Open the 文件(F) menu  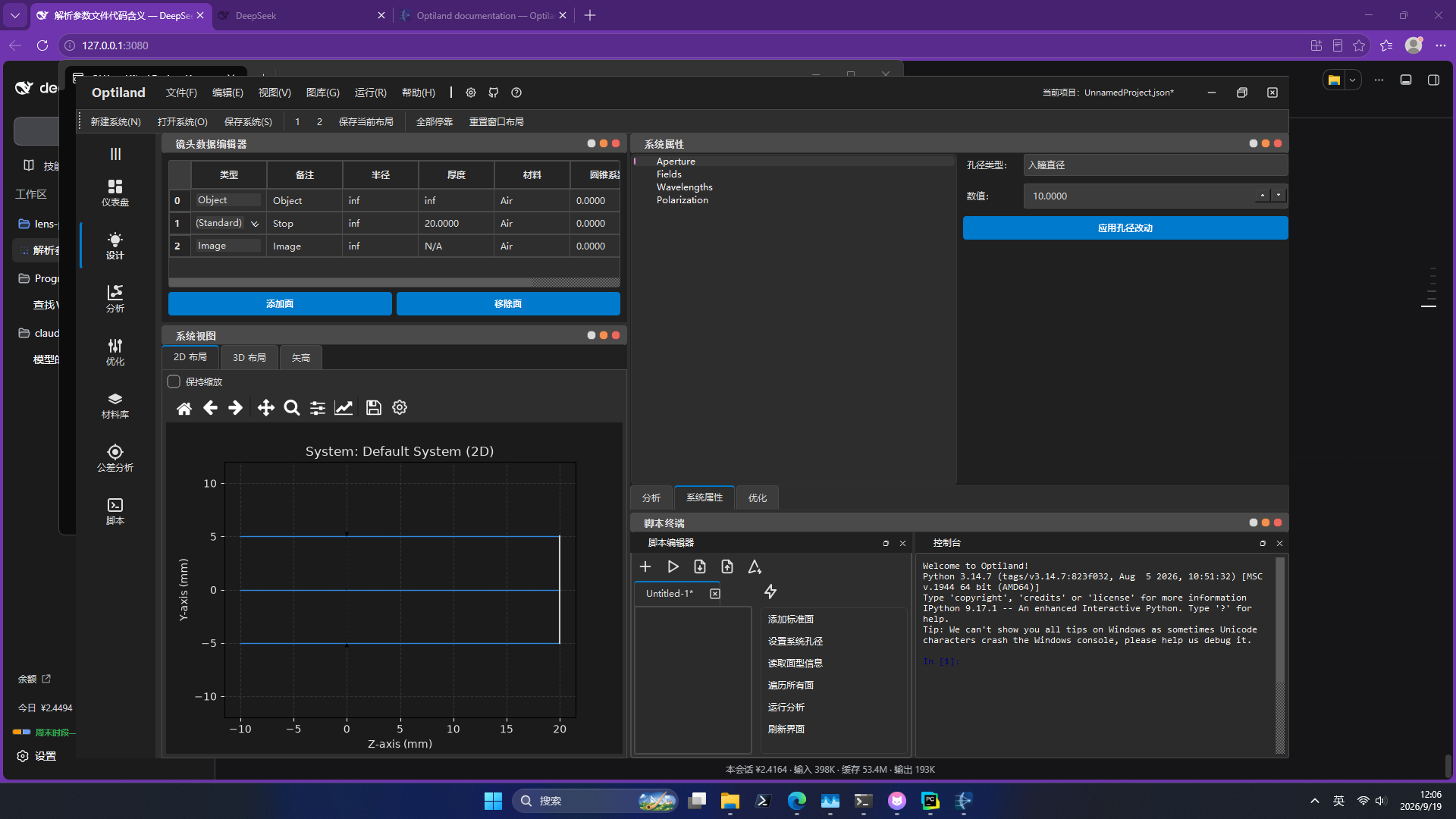(x=181, y=93)
